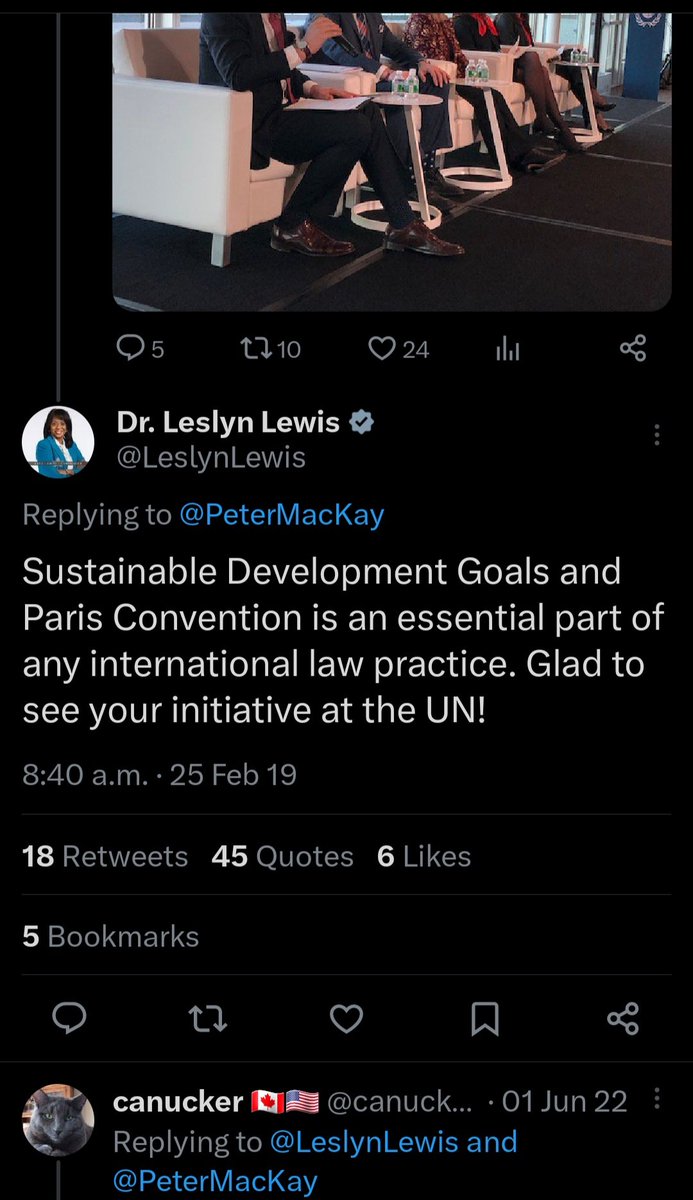Open reply on the photo tweet above

130,348
